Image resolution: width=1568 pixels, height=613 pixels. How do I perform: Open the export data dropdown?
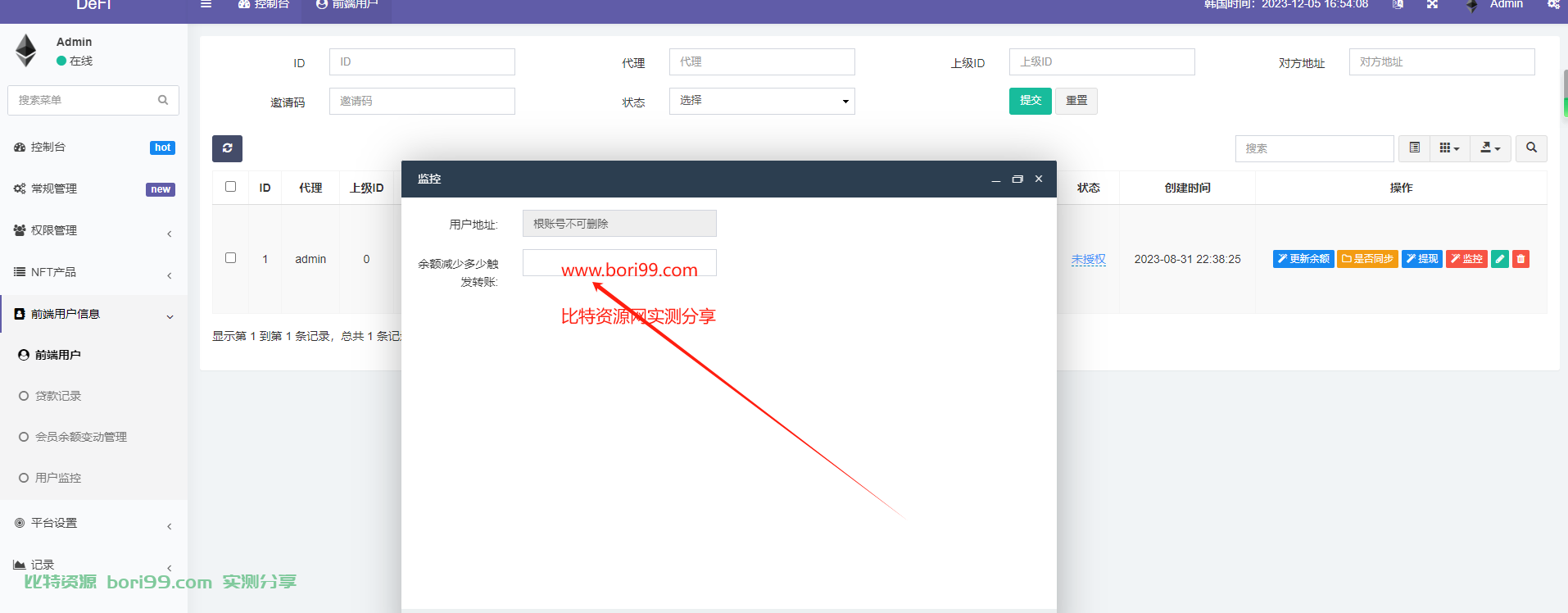point(1490,148)
